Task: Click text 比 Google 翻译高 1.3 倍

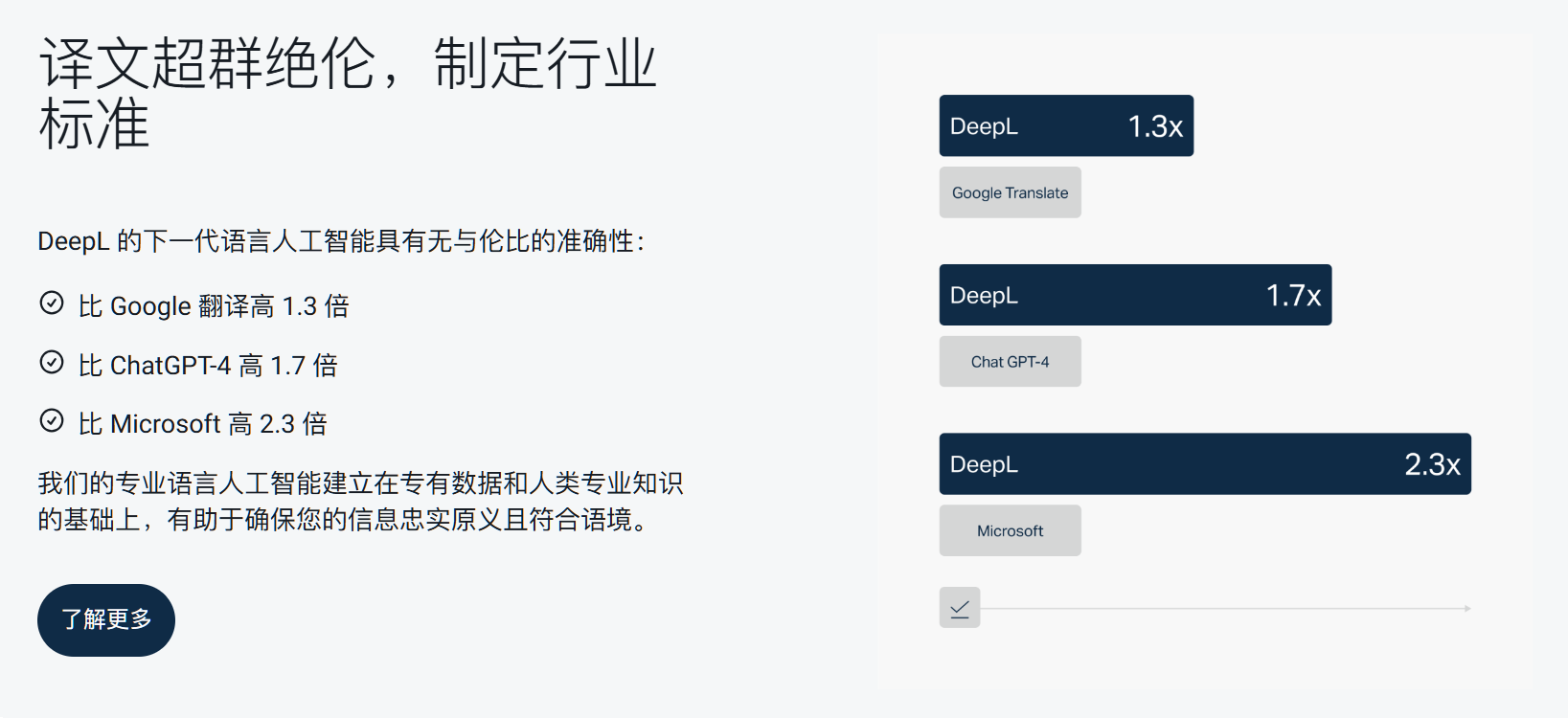Action: click(x=214, y=305)
